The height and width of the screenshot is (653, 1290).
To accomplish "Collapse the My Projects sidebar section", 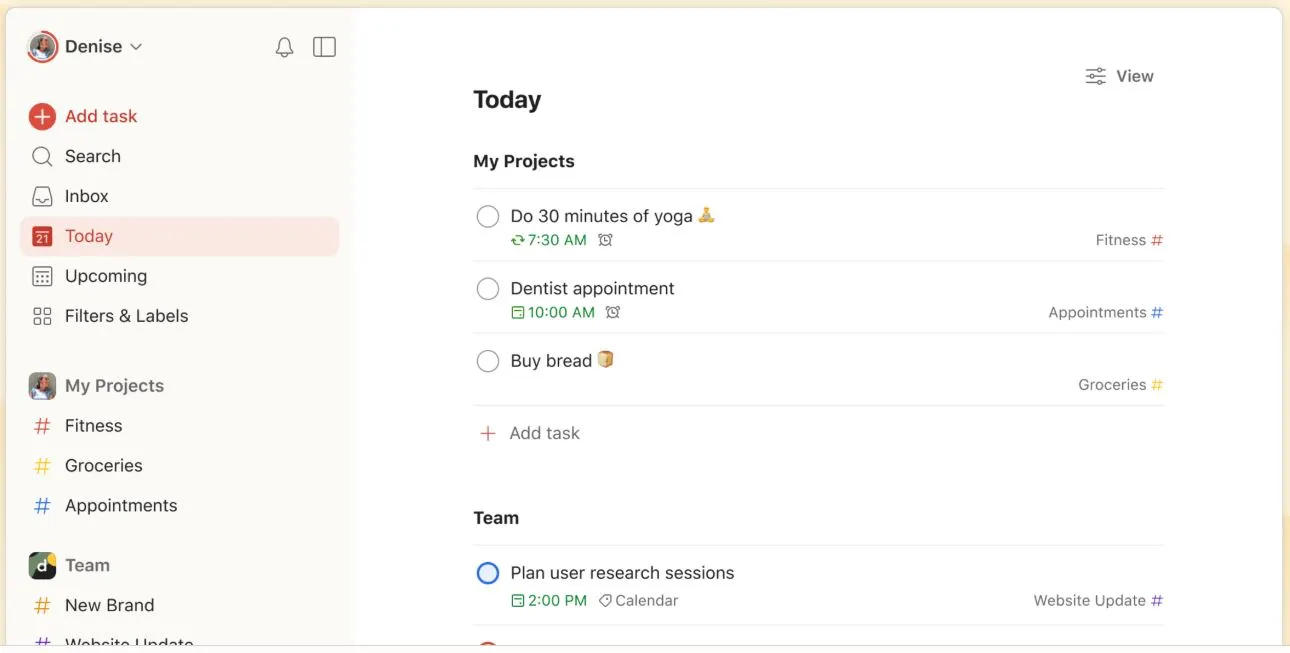I will (114, 386).
